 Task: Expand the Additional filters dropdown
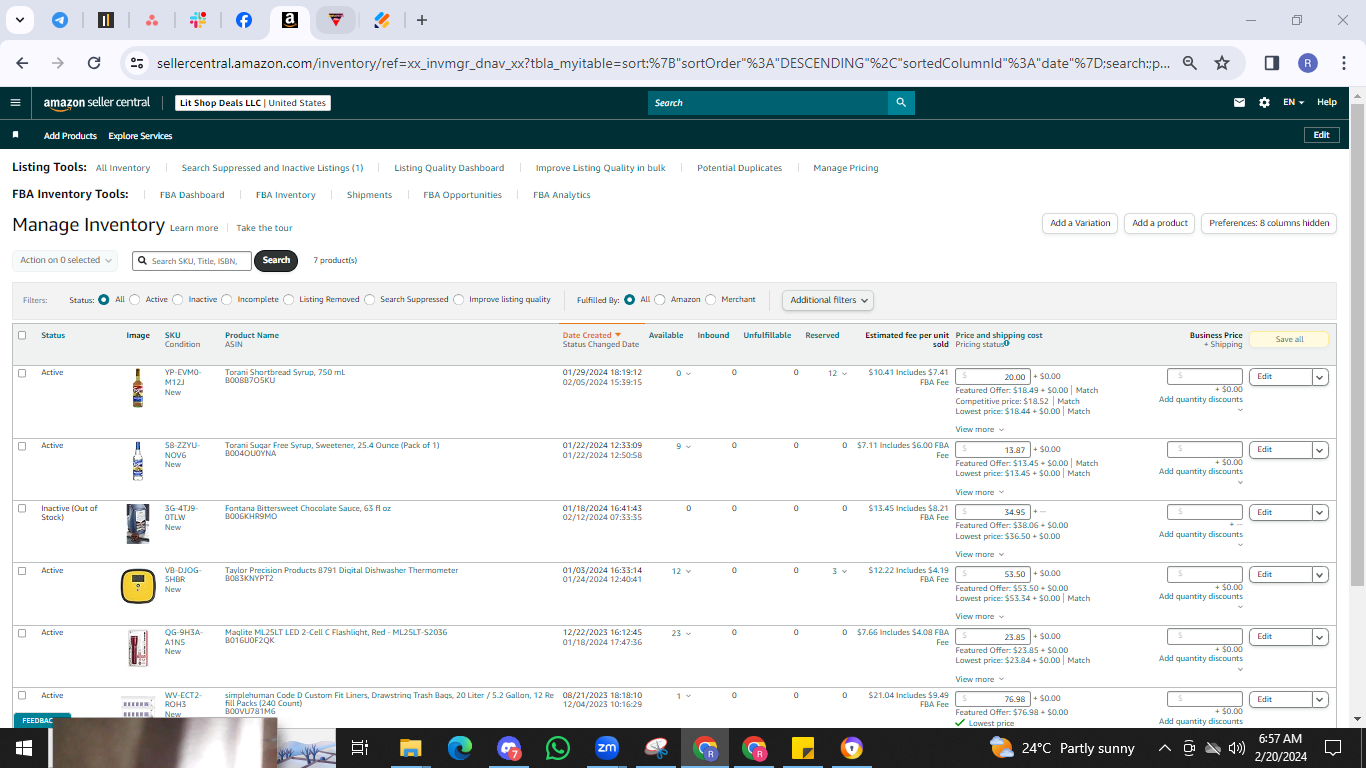827,300
